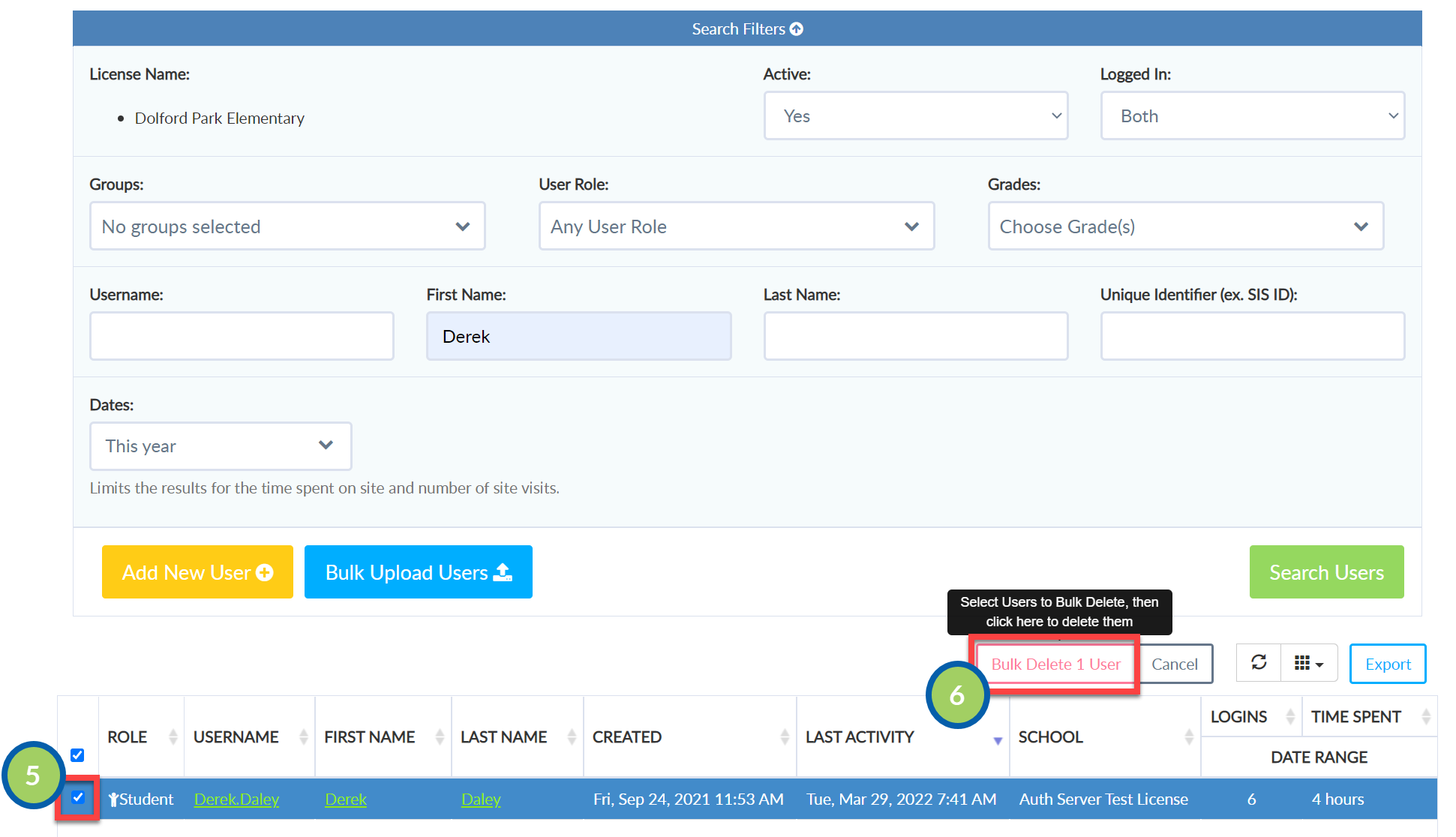Uncheck the Derek.Daley row checkbox
Image resolution: width=1456 pixels, height=837 pixels.
pos(78,798)
